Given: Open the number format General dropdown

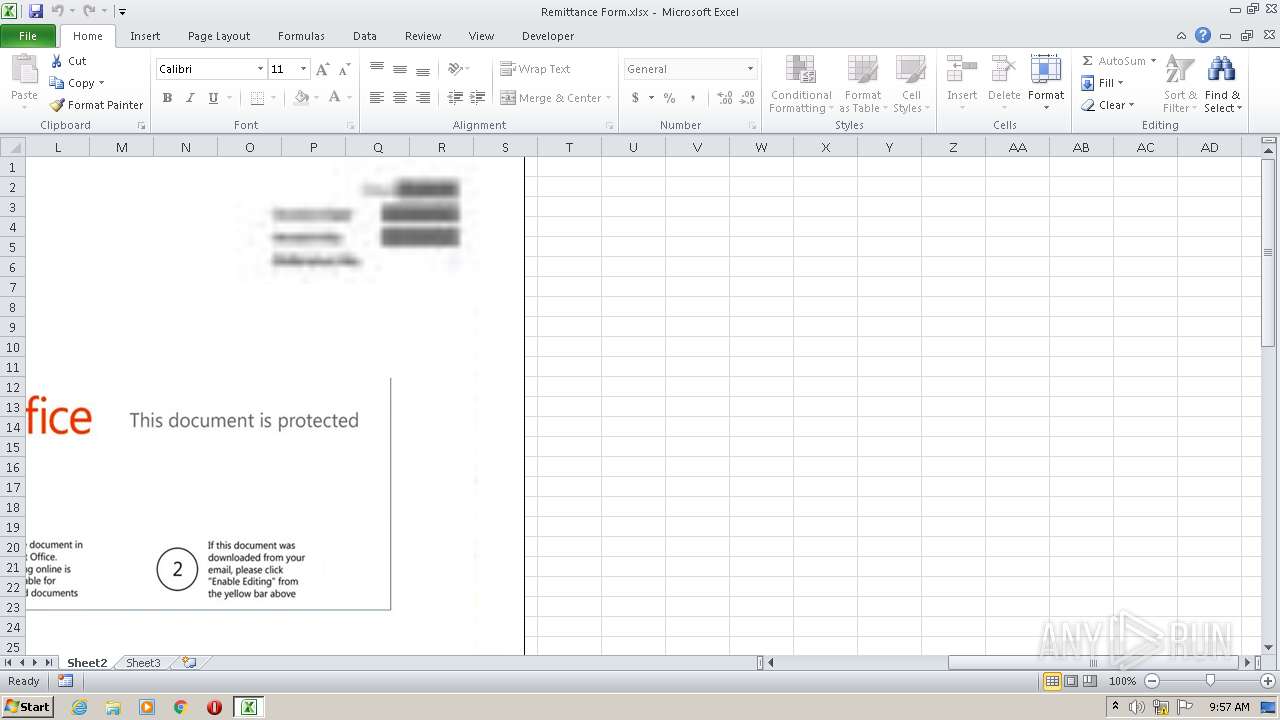Looking at the screenshot, I should point(750,69).
